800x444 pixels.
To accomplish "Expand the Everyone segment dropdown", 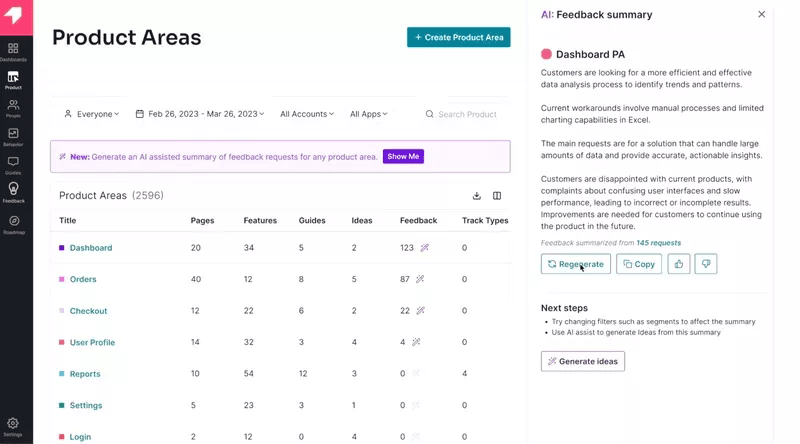I will (92, 114).
